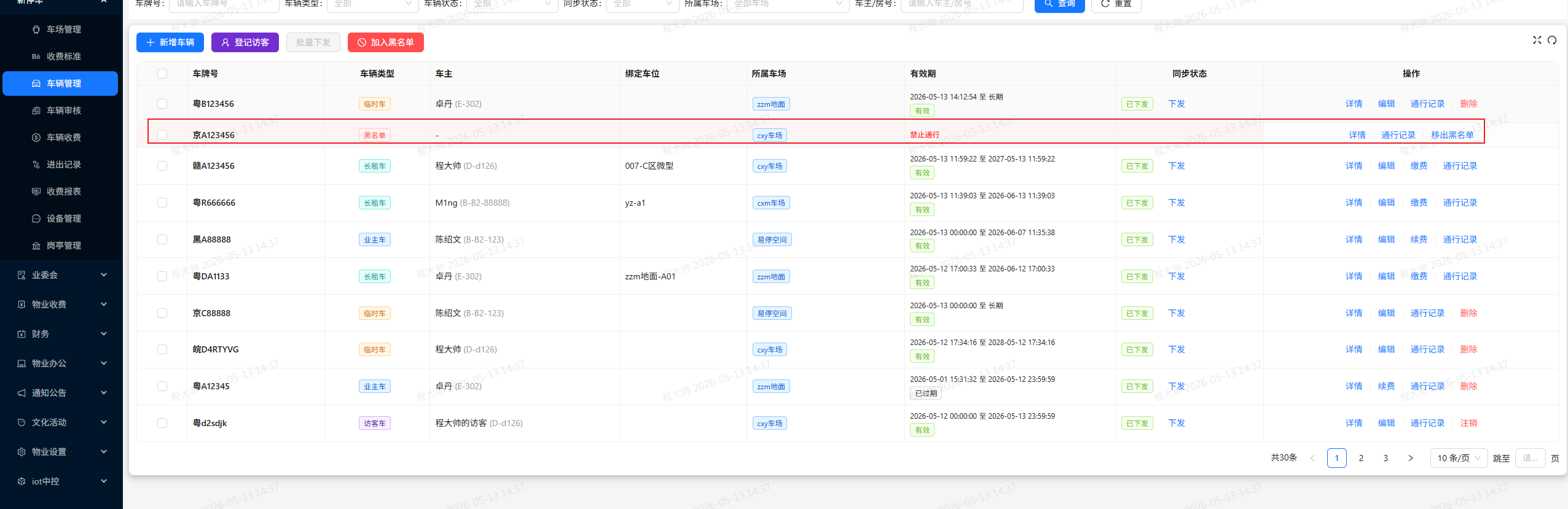This screenshot has height=509, width=1568.
Task: Click the 批量下发 button
Action: pyautogui.click(x=313, y=42)
